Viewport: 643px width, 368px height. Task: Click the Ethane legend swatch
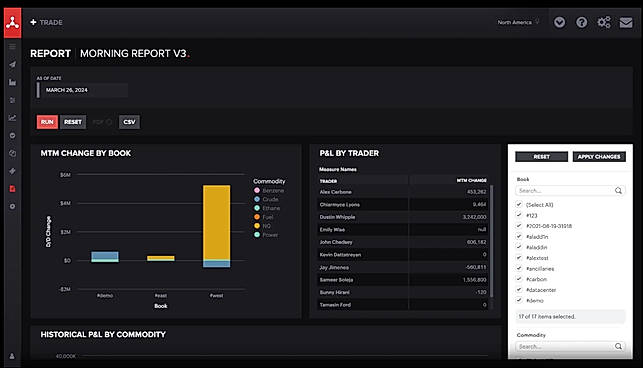click(257, 208)
